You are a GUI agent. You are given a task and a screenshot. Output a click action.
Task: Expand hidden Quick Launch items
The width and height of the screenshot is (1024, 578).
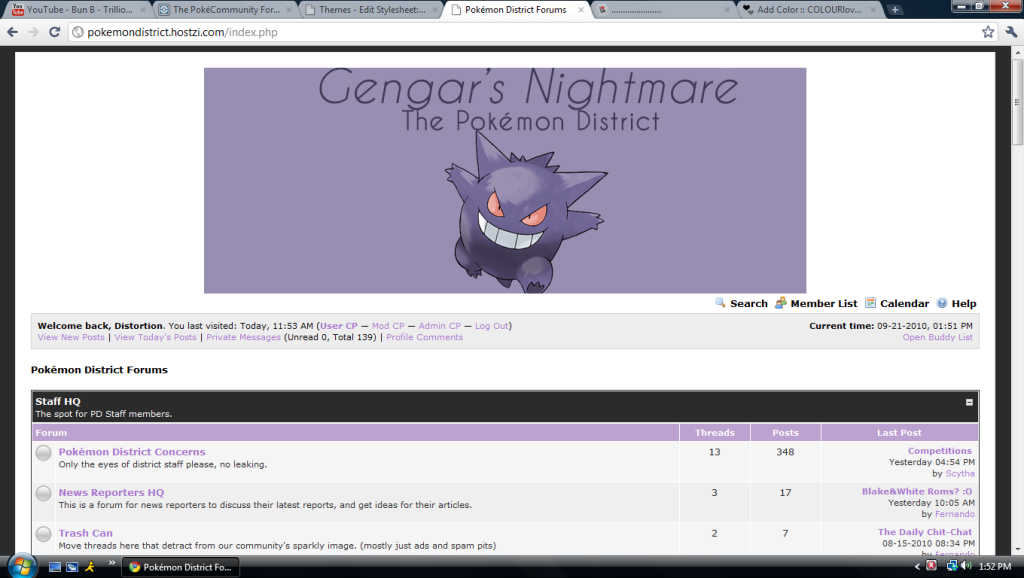[111, 563]
